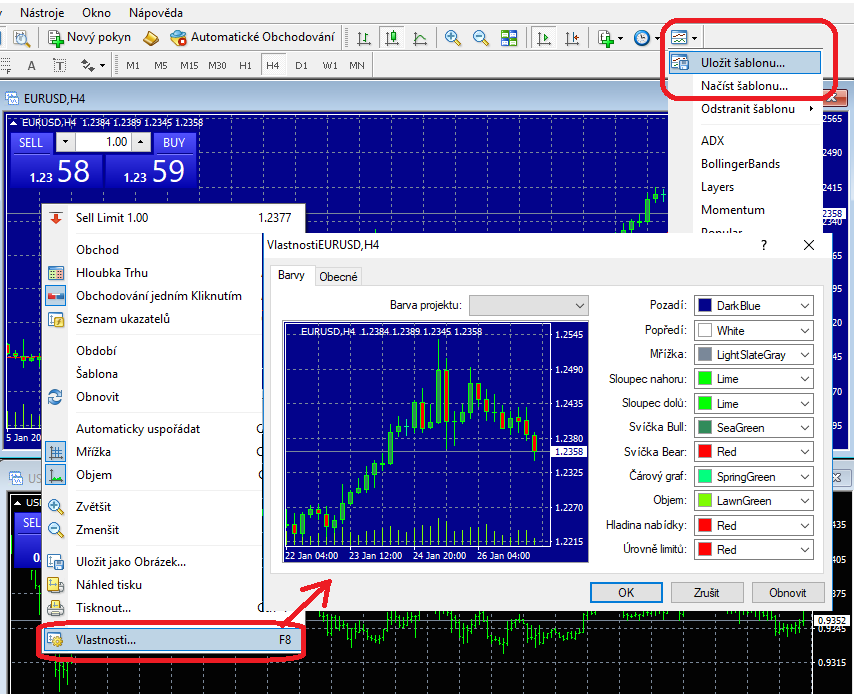Click the Seznam ukazatelů icon
This screenshot has height=694, width=854.
56,319
